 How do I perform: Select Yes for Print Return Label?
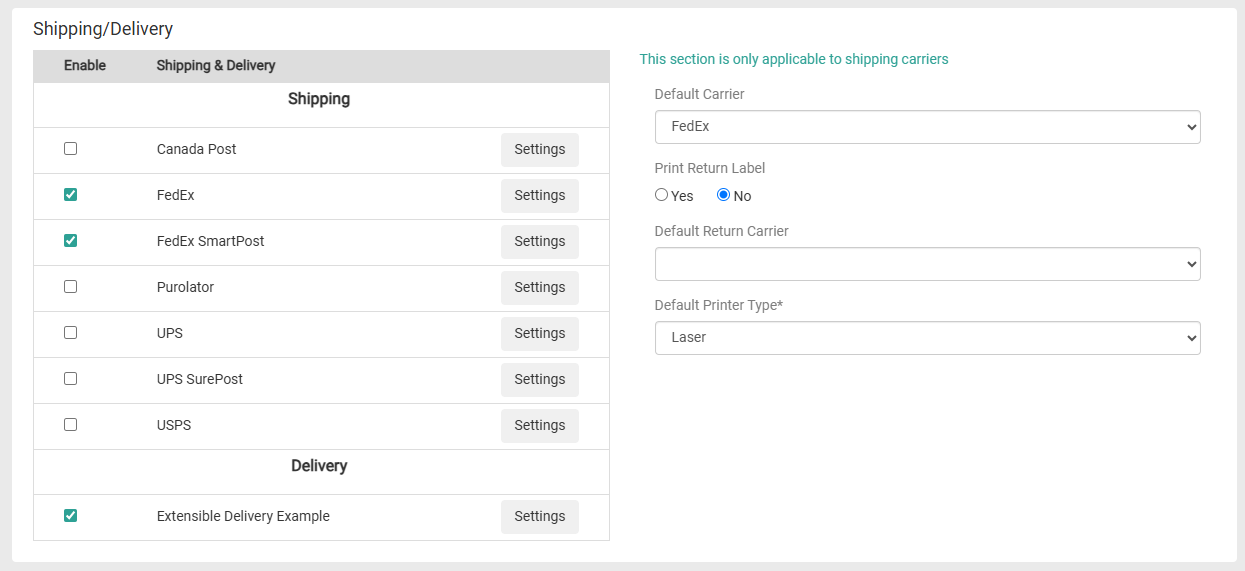661,195
